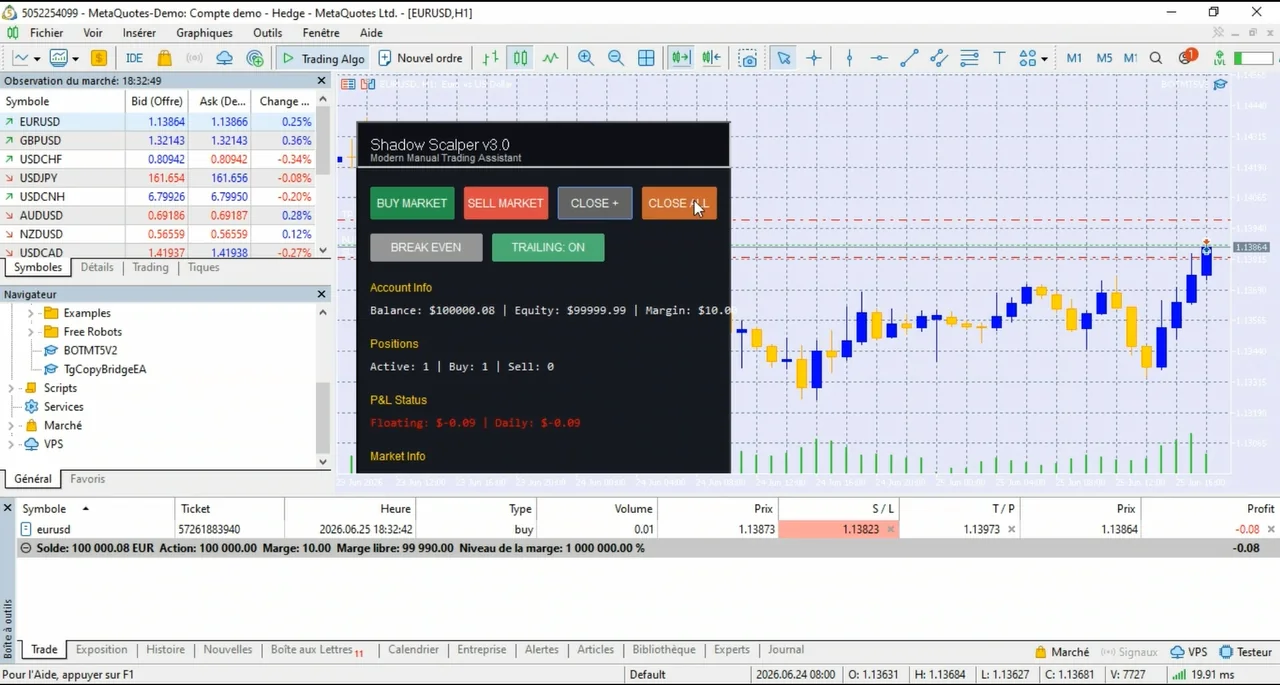Switch to the Détails tab

click(x=97, y=268)
